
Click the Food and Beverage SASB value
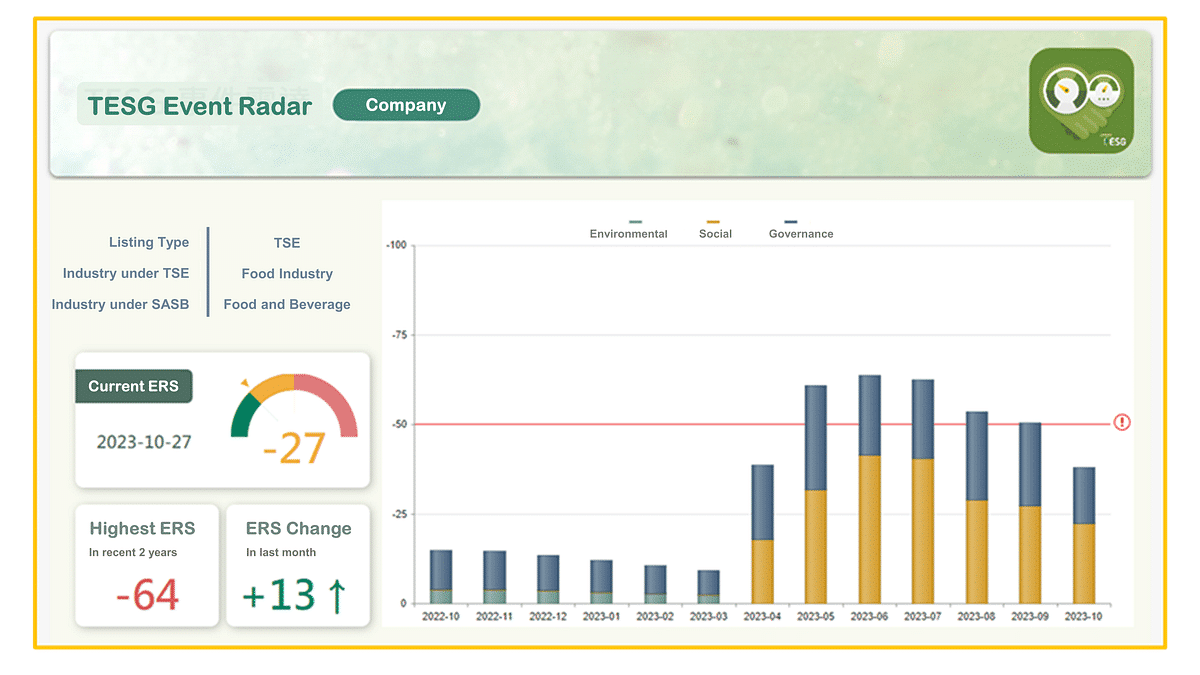click(x=287, y=305)
